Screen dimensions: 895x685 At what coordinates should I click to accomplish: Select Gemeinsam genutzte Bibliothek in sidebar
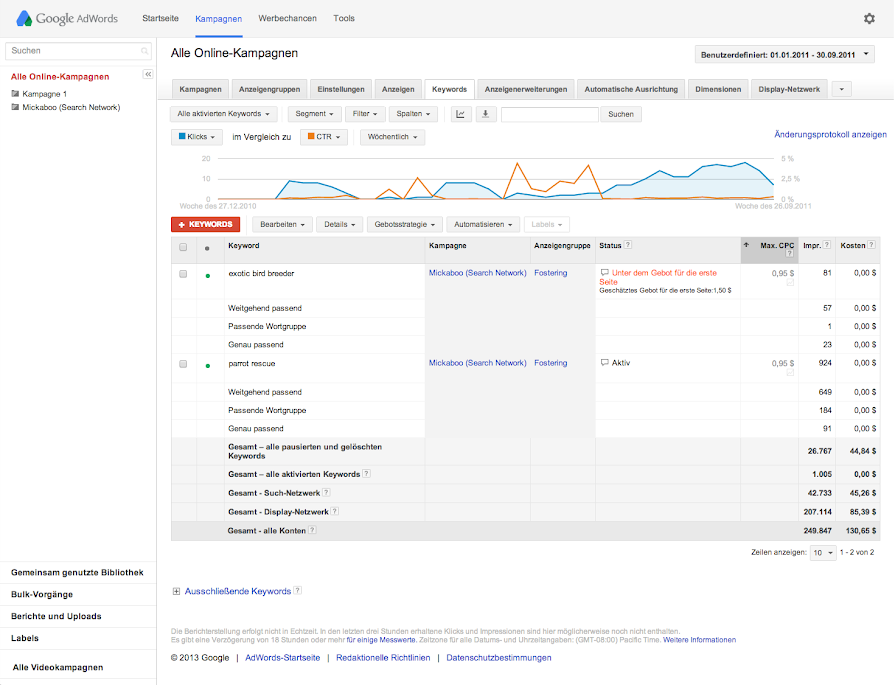tap(78, 573)
